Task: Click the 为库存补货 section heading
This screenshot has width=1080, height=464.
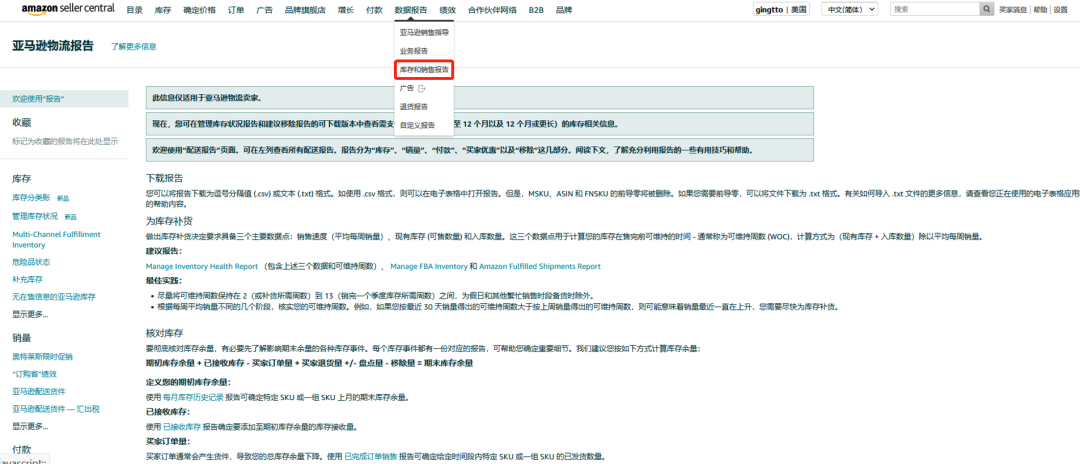Action: pos(169,220)
